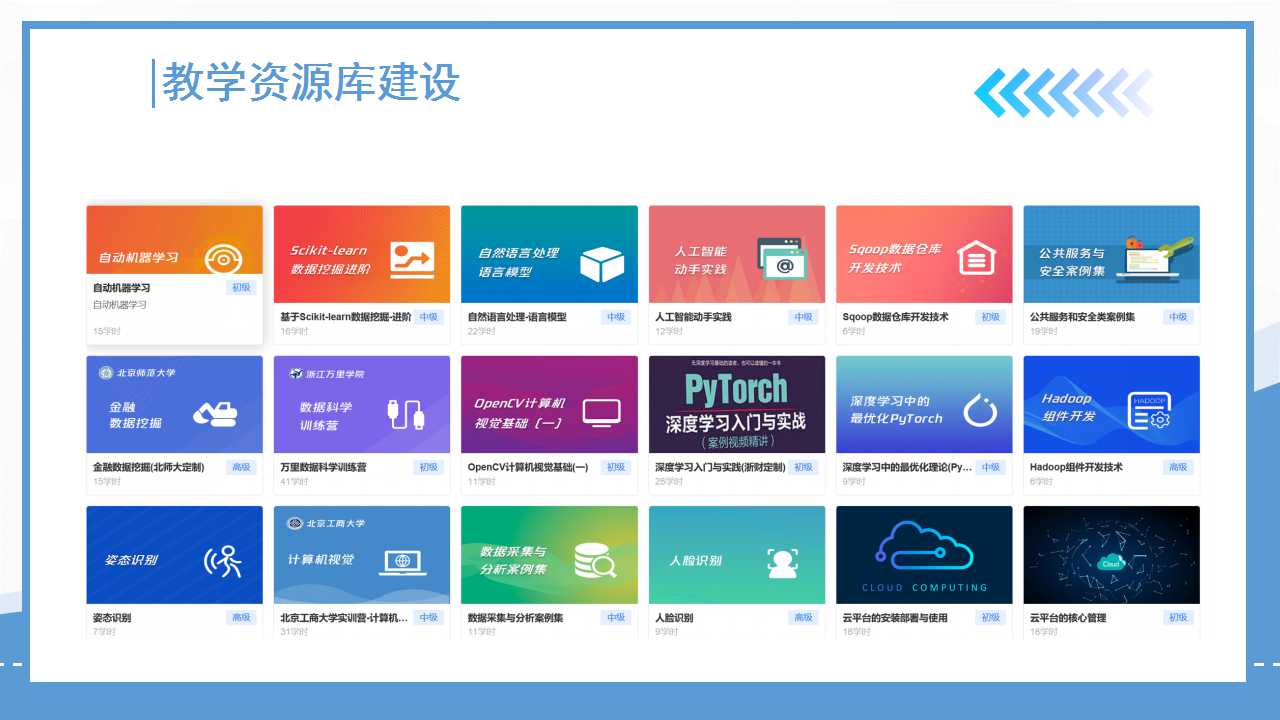Click the cube icon on 自然语言处理 card

tap(601, 263)
